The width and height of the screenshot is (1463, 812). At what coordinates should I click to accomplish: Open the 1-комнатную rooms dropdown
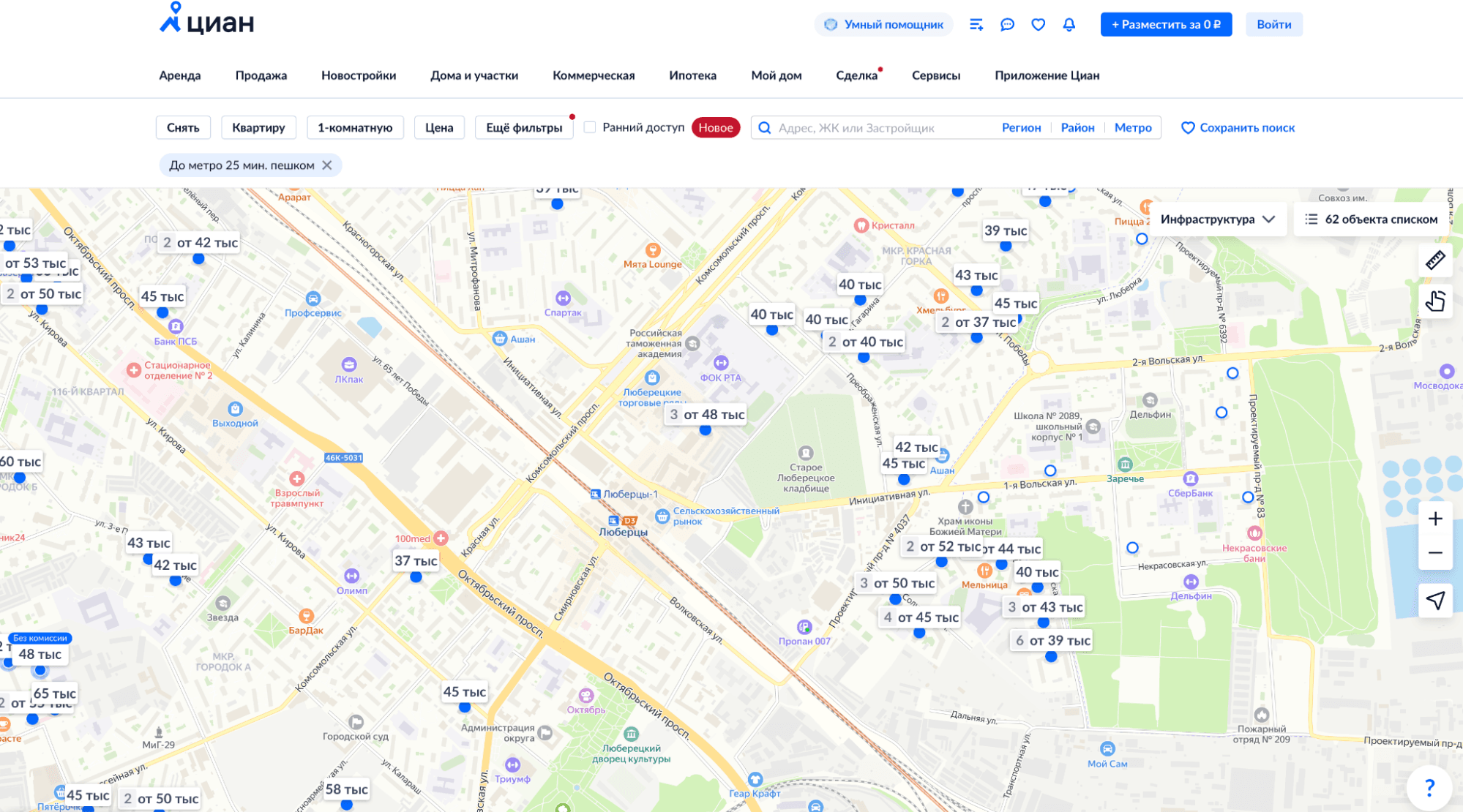click(x=355, y=128)
